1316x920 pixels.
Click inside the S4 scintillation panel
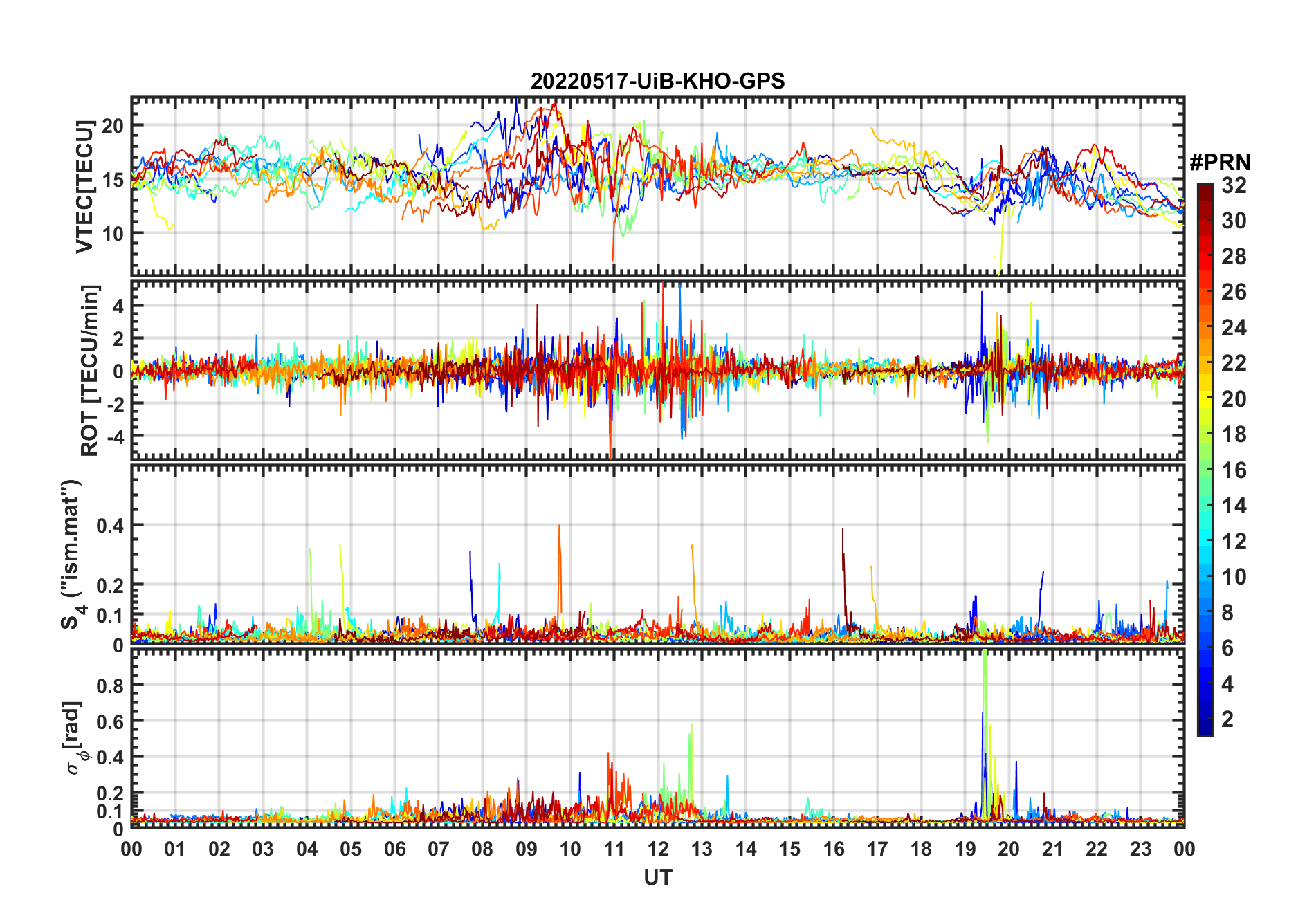click(657, 554)
